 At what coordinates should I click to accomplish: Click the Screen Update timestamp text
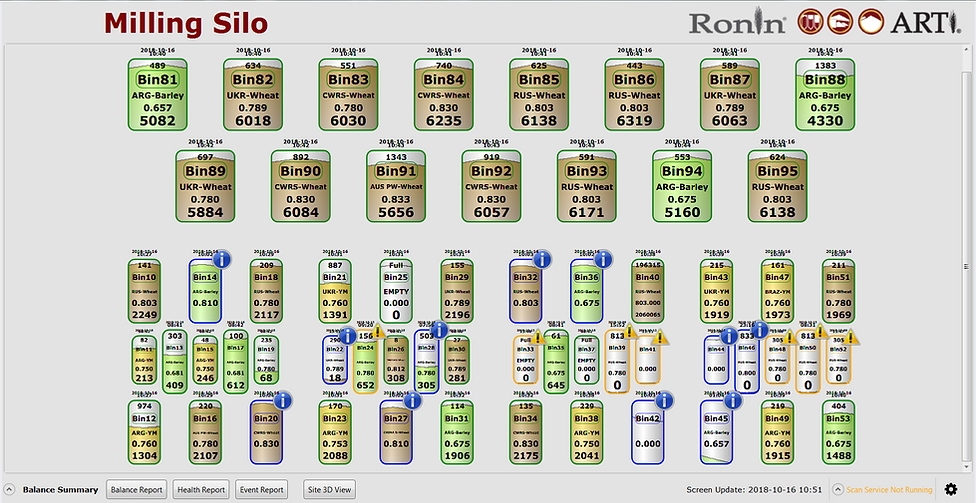(754, 489)
